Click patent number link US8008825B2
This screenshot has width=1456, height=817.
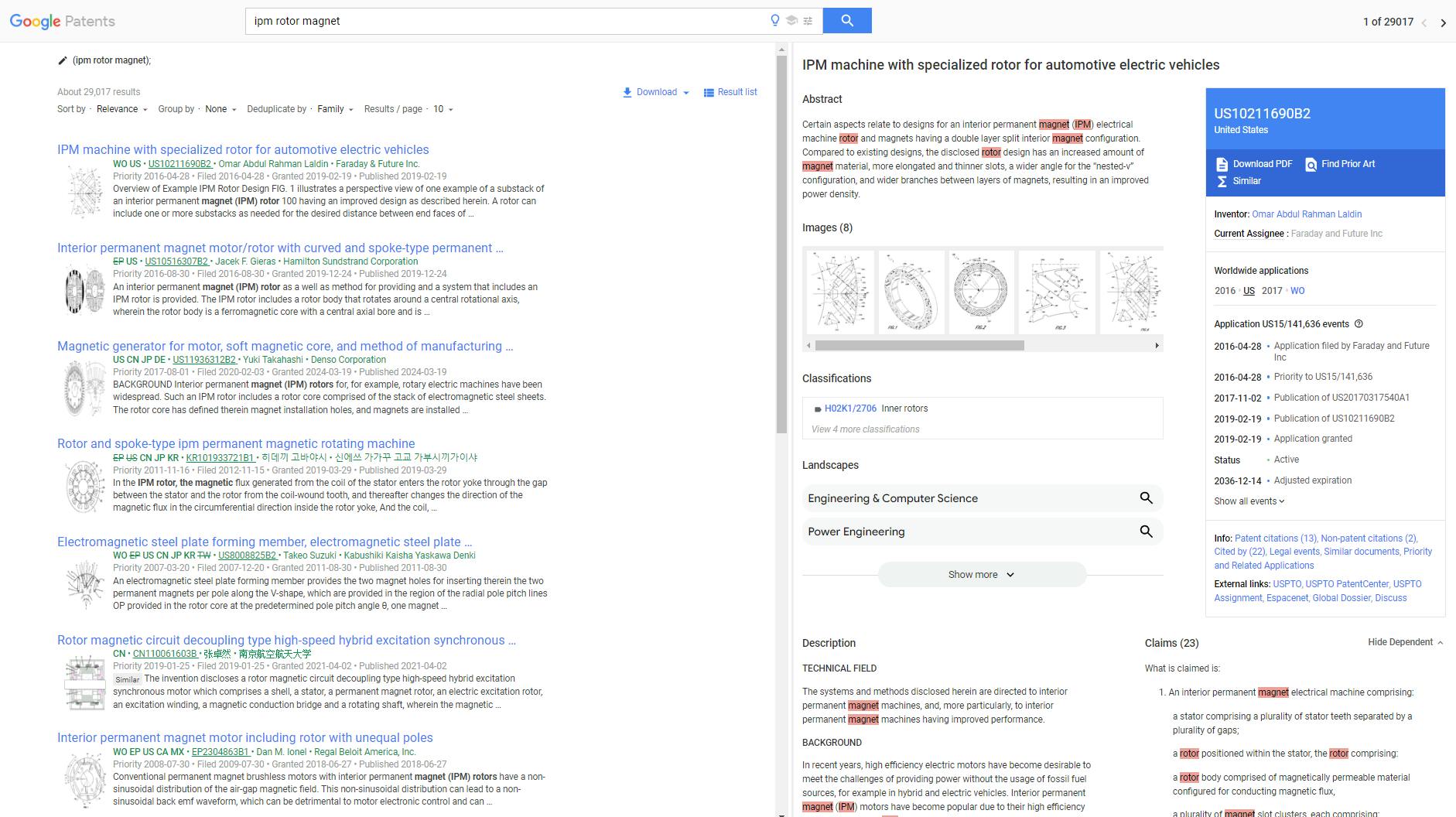[247, 555]
